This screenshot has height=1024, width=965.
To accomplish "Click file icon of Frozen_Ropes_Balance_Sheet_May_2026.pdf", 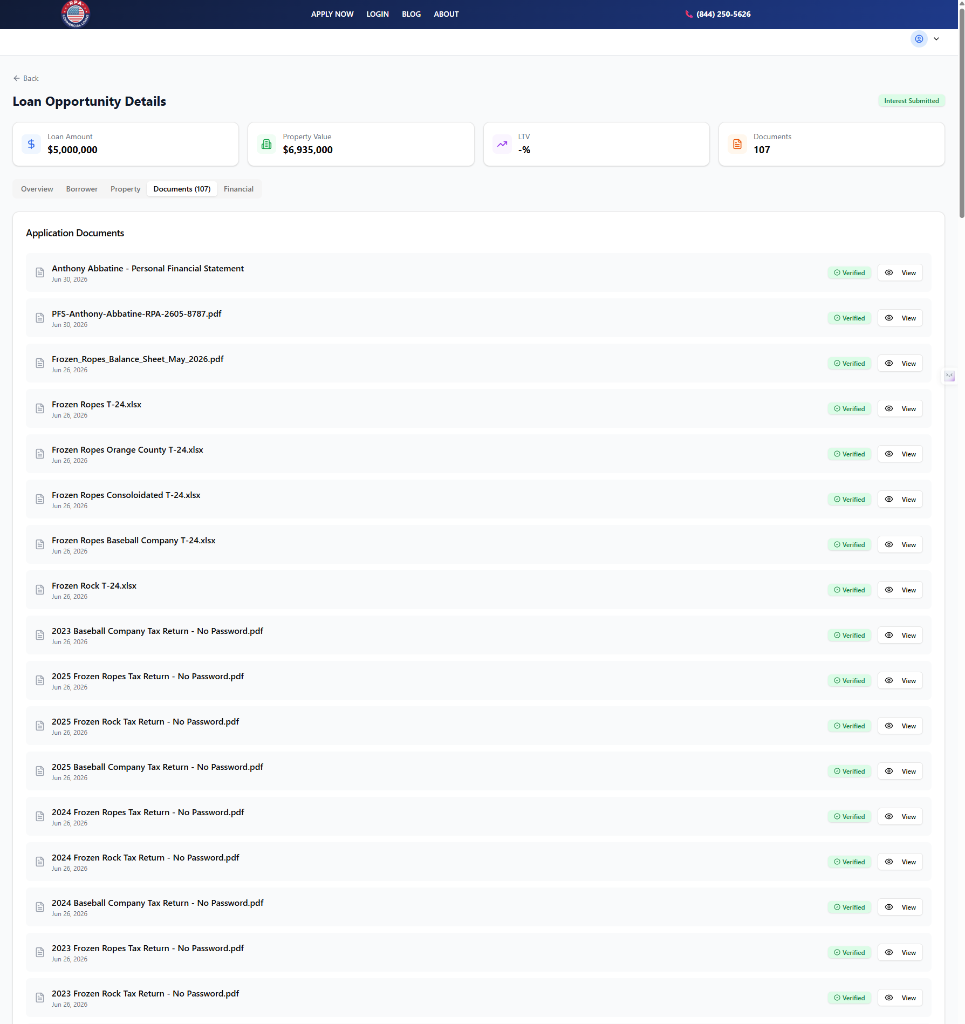I will (40, 363).
